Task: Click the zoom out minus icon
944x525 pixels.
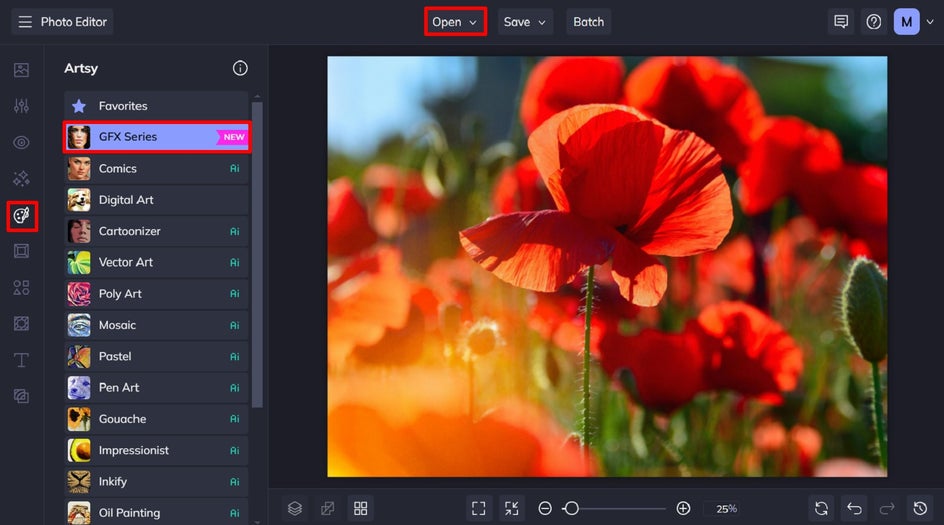Action: tap(545, 509)
